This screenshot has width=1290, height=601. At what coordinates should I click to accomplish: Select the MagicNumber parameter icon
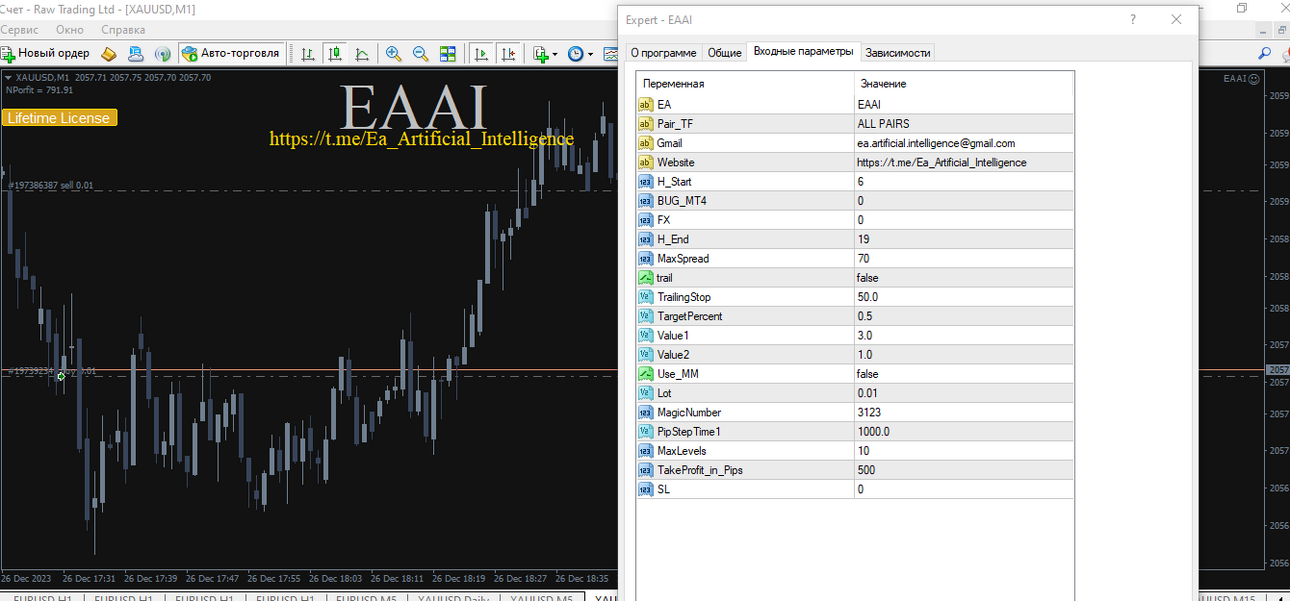646,412
